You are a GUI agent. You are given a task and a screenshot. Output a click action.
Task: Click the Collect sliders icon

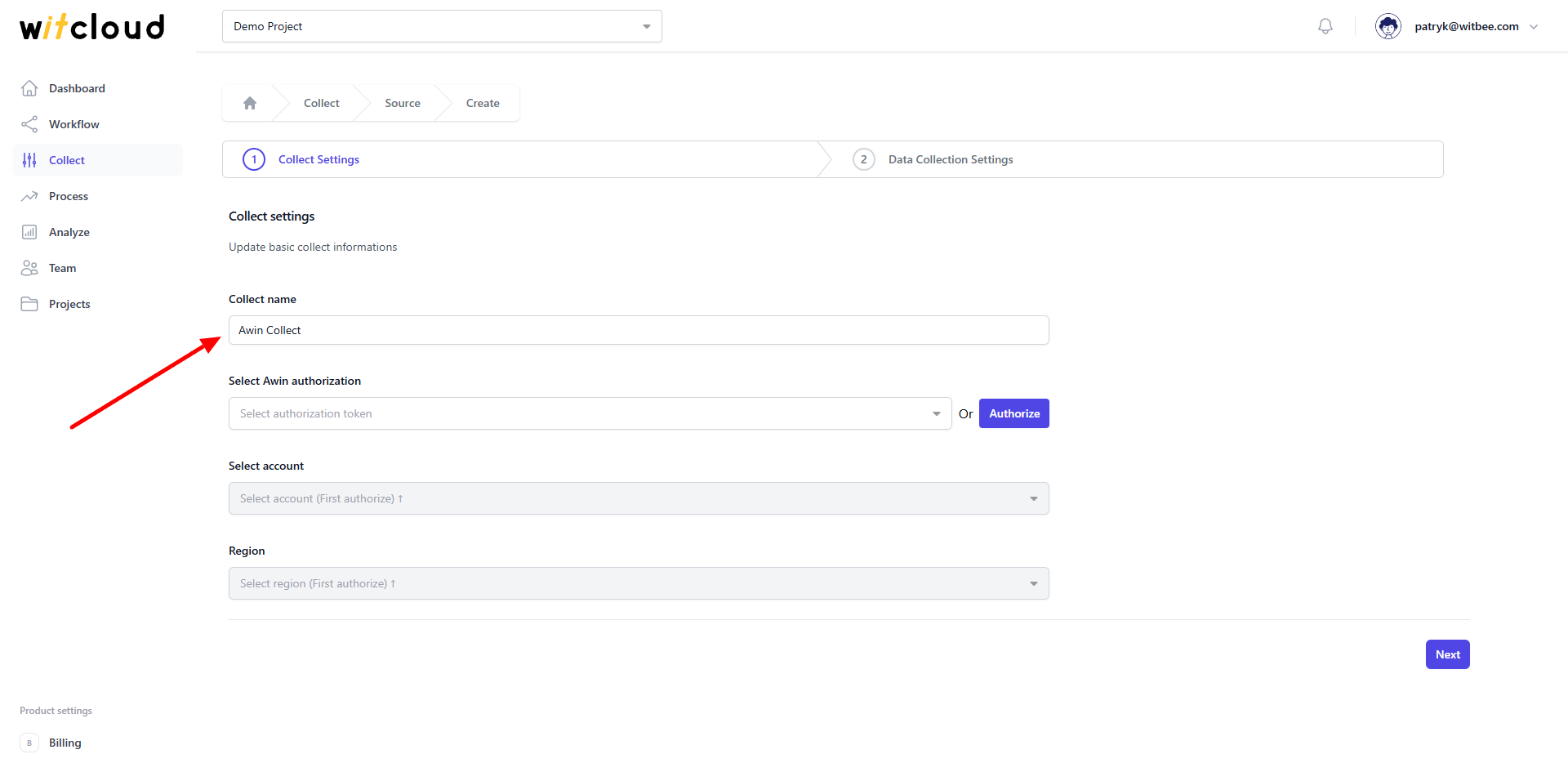click(29, 160)
